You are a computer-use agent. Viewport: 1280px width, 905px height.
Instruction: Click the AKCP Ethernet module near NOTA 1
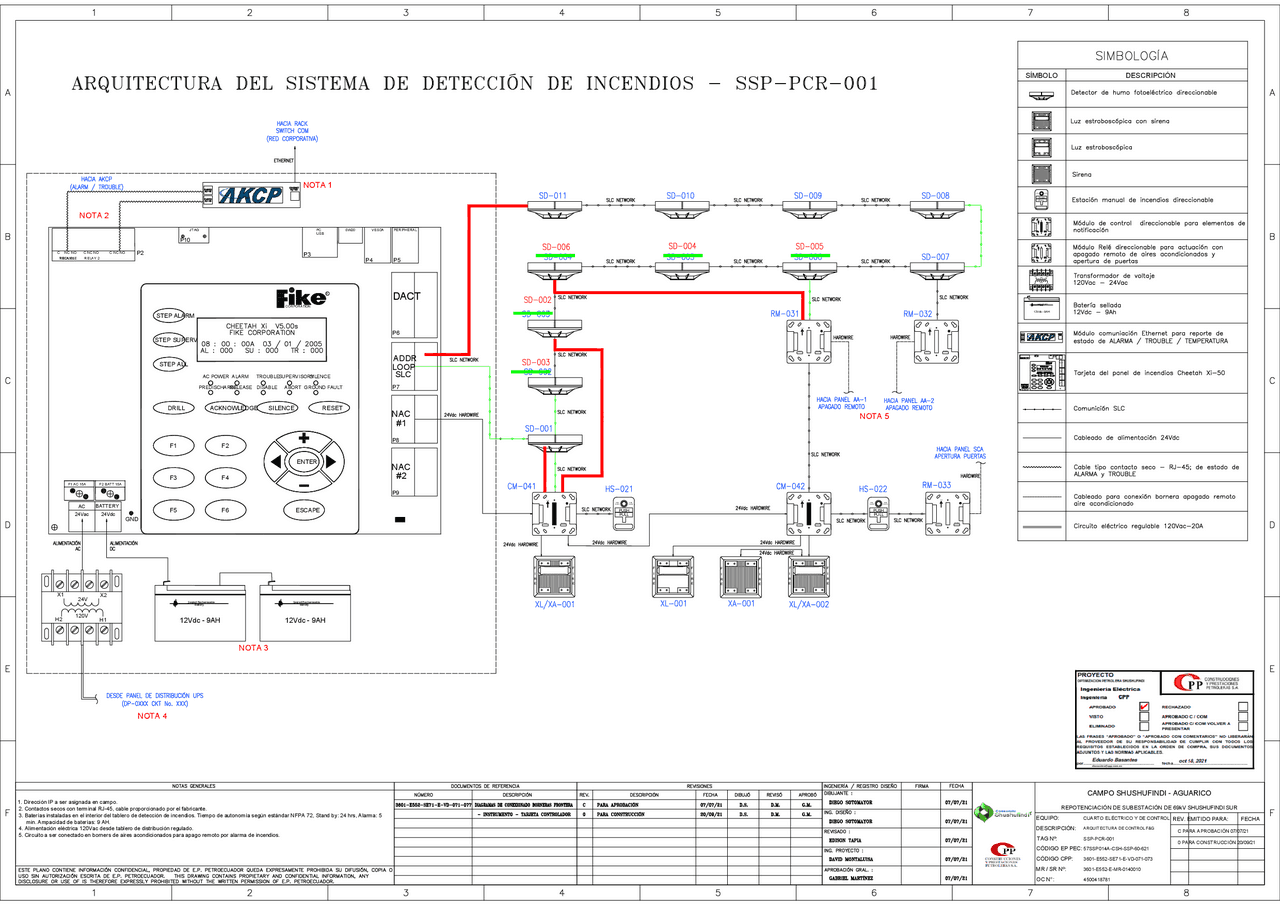click(251, 193)
